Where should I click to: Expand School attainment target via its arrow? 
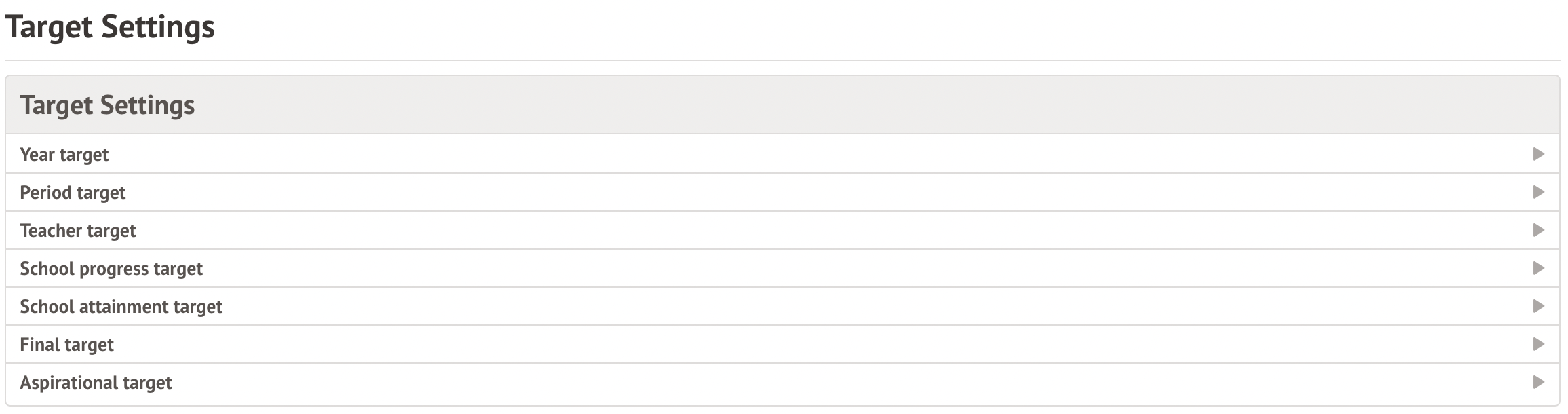pyautogui.click(x=1538, y=306)
